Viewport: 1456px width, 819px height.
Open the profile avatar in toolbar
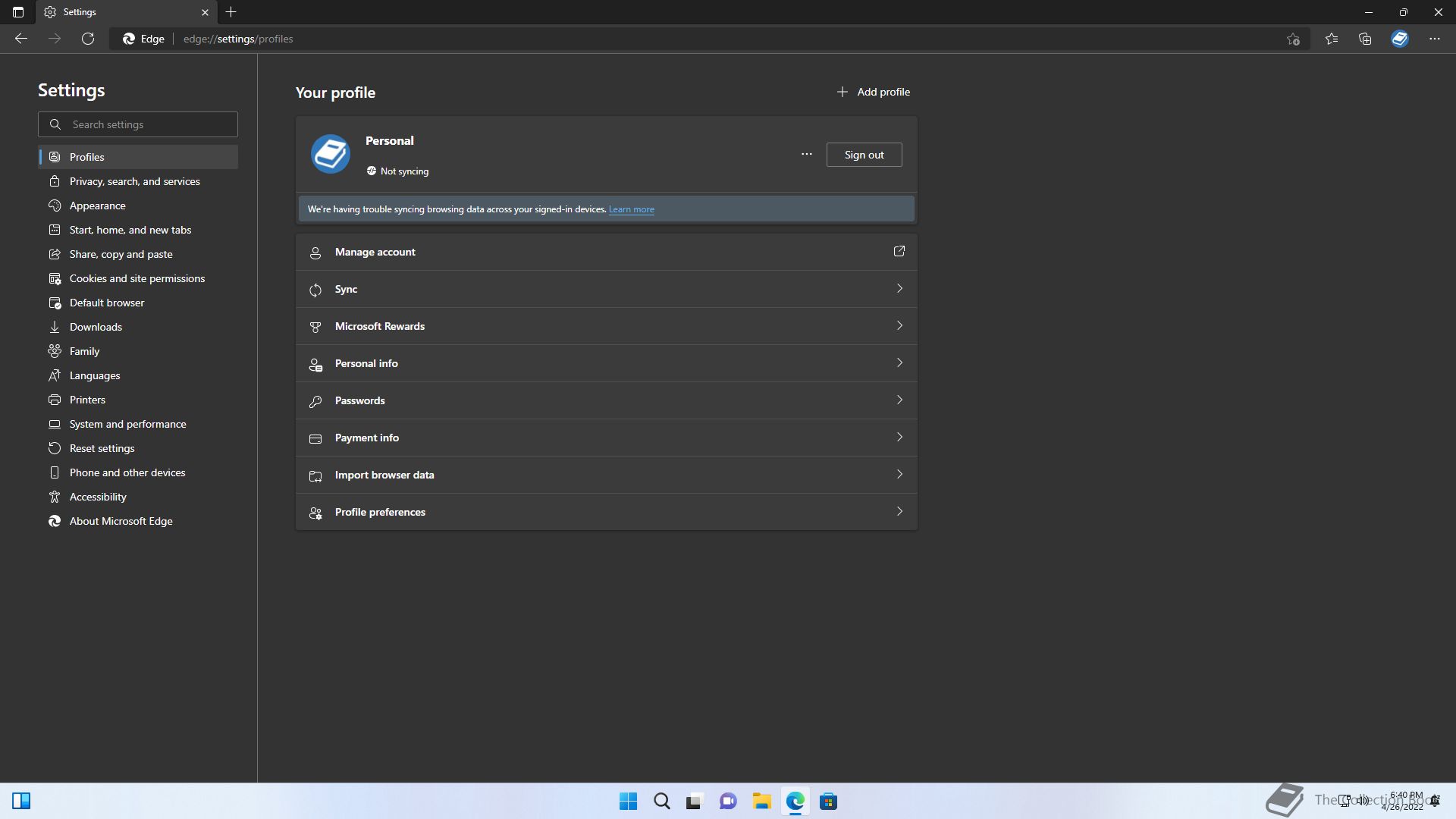[x=1400, y=39]
